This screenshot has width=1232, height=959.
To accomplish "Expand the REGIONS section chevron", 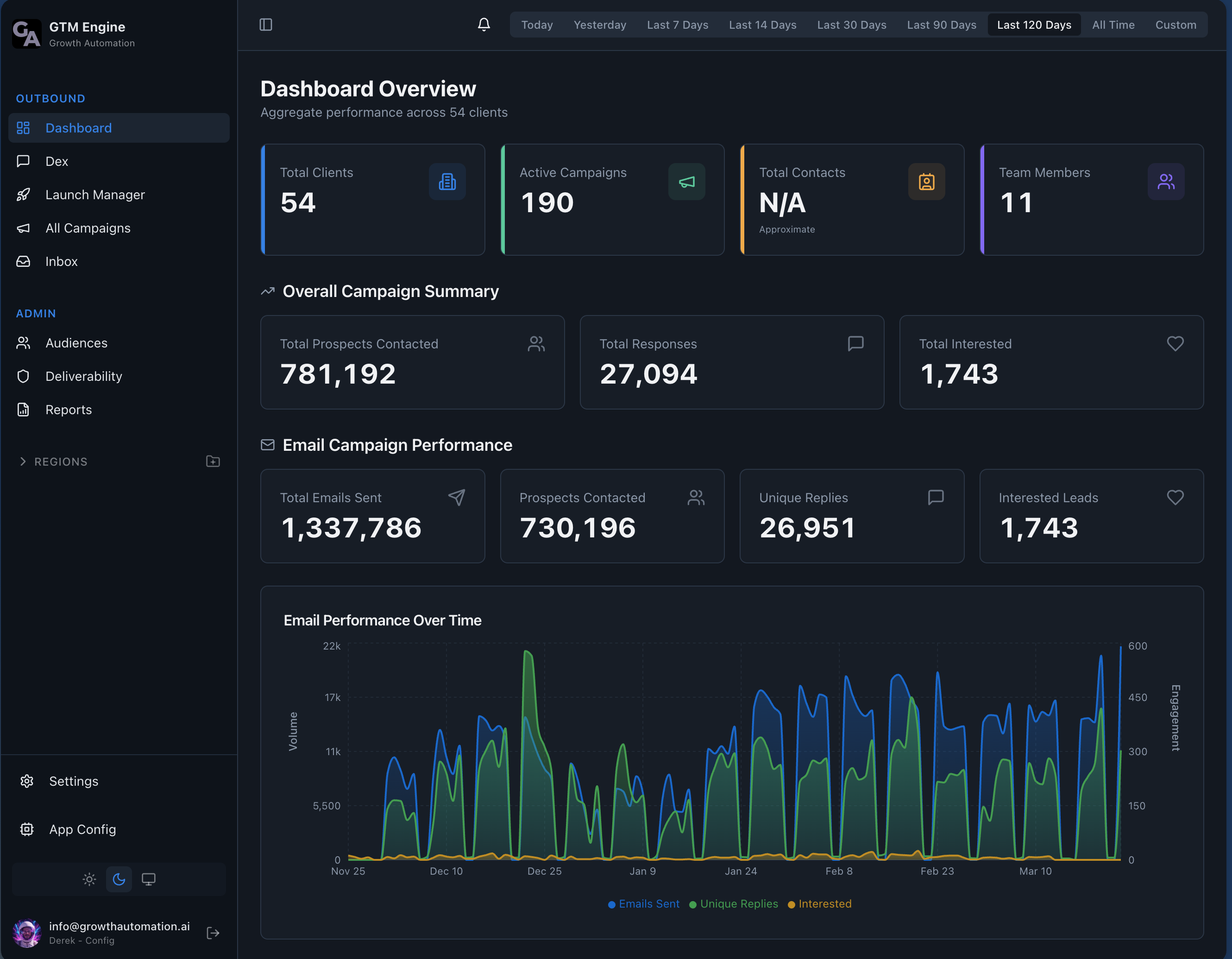I will coord(23,461).
